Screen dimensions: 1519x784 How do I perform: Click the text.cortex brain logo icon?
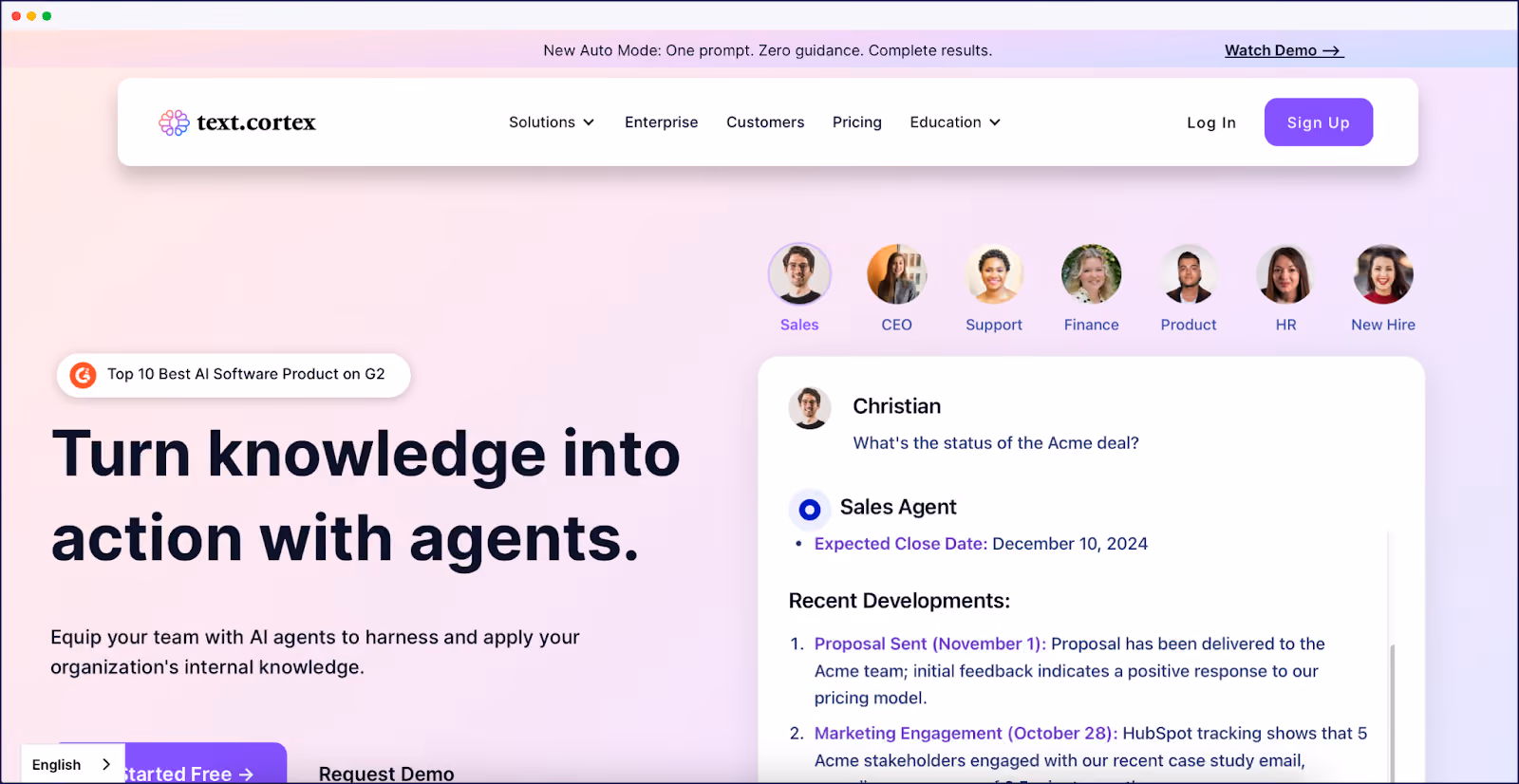[x=174, y=122]
